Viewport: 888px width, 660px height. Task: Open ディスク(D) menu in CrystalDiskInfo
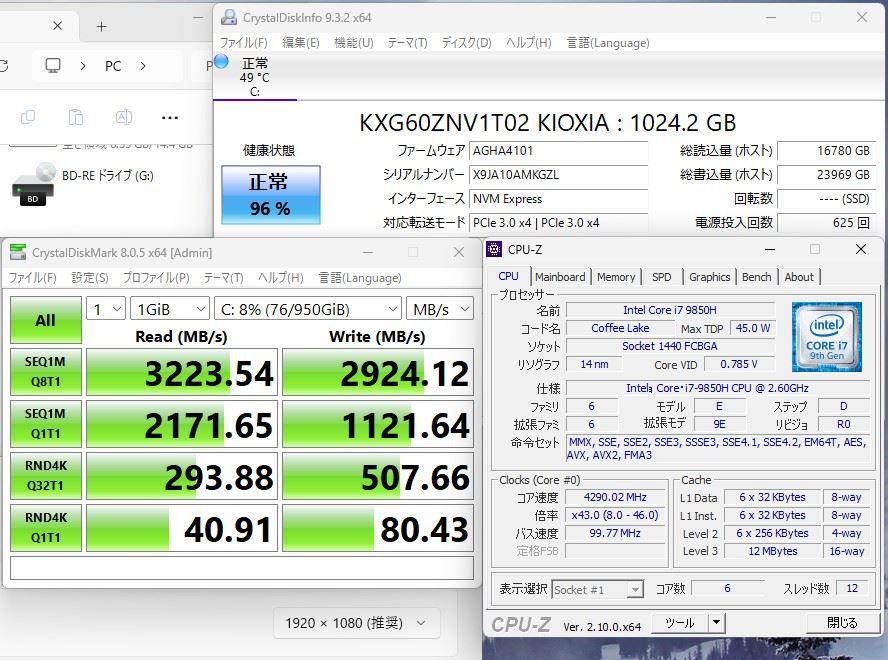(467, 42)
